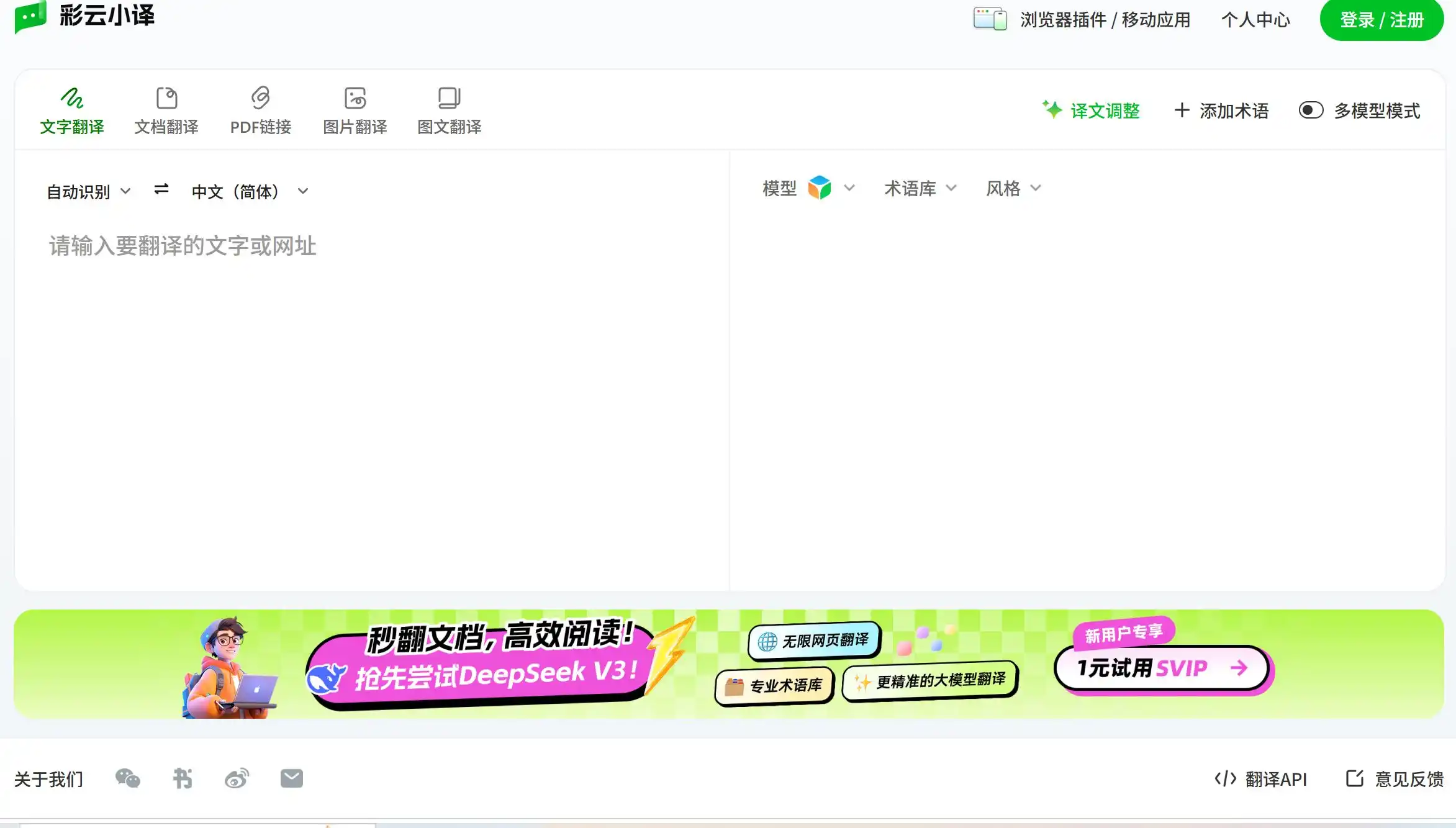Open the PDF链接 tab
Screen dimensions: 1456x828
(261, 110)
